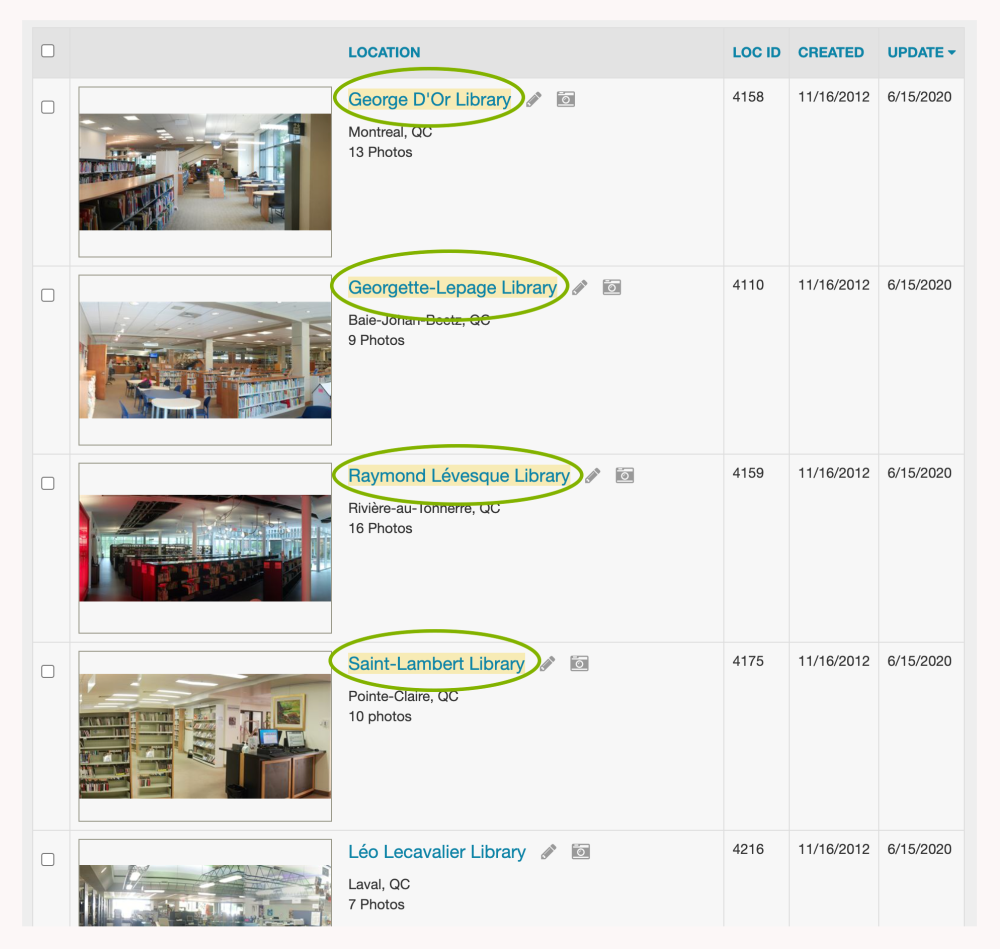Click the '16 Photos' text
1000x949 pixels.
click(380, 529)
